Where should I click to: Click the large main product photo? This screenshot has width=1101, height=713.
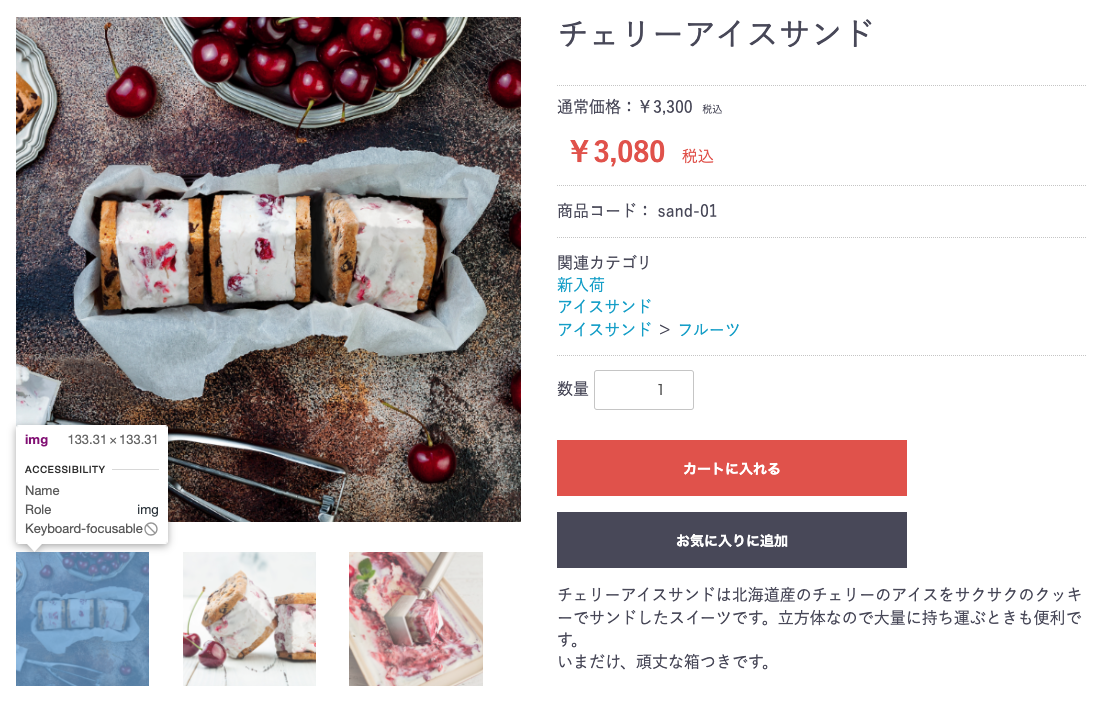pyautogui.click(x=268, y=269)
